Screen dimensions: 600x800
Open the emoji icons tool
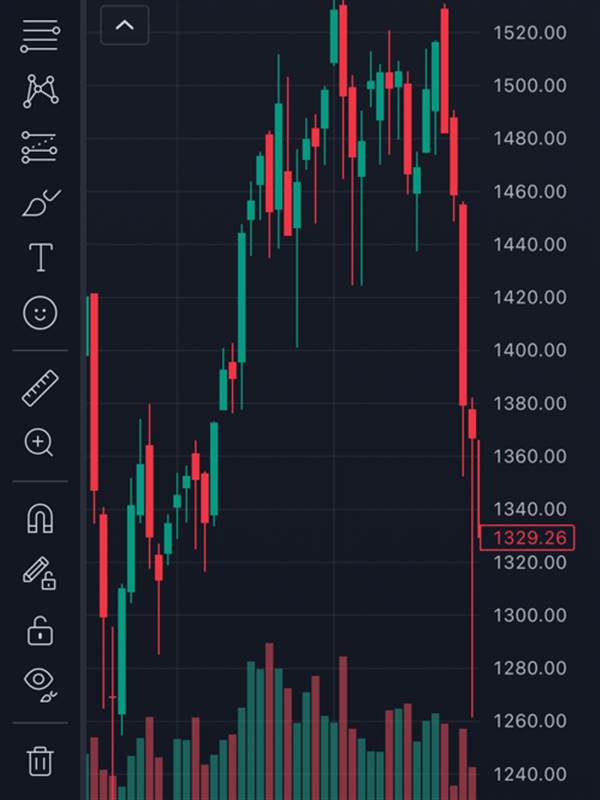(40, 314)
